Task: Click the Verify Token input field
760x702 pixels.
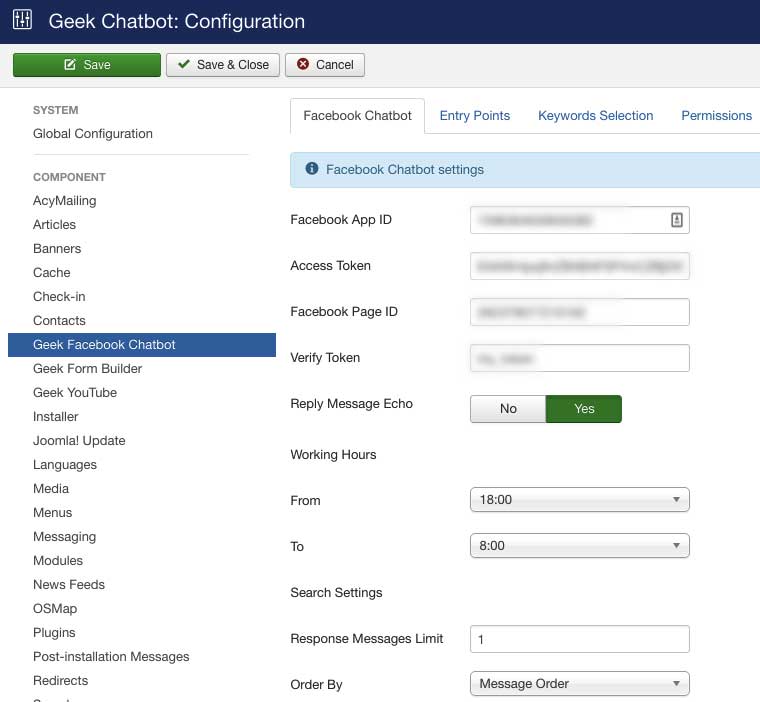Action: click(x=580, y=358)
